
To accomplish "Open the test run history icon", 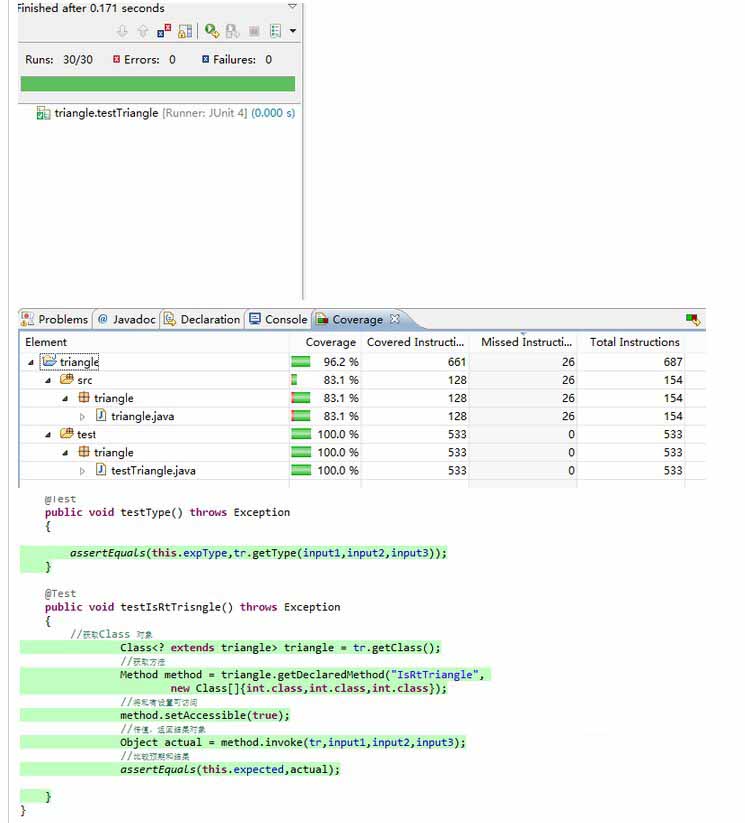I will pyautogui.click(x=275, y=31).
